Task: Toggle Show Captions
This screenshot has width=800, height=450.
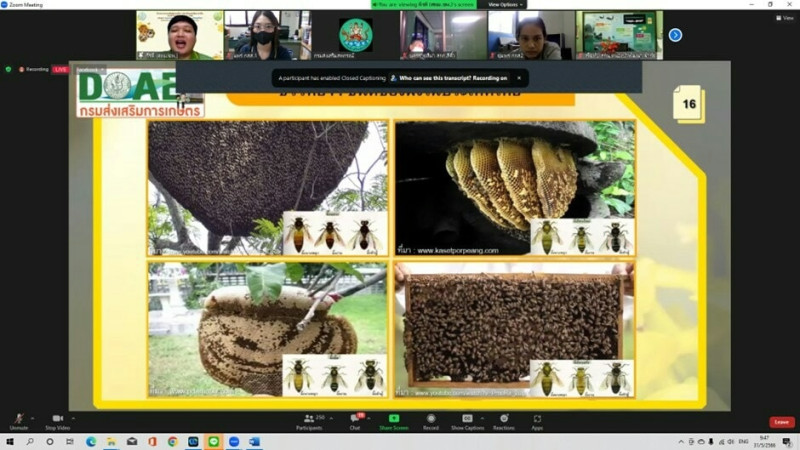Action: pos(467,419)
